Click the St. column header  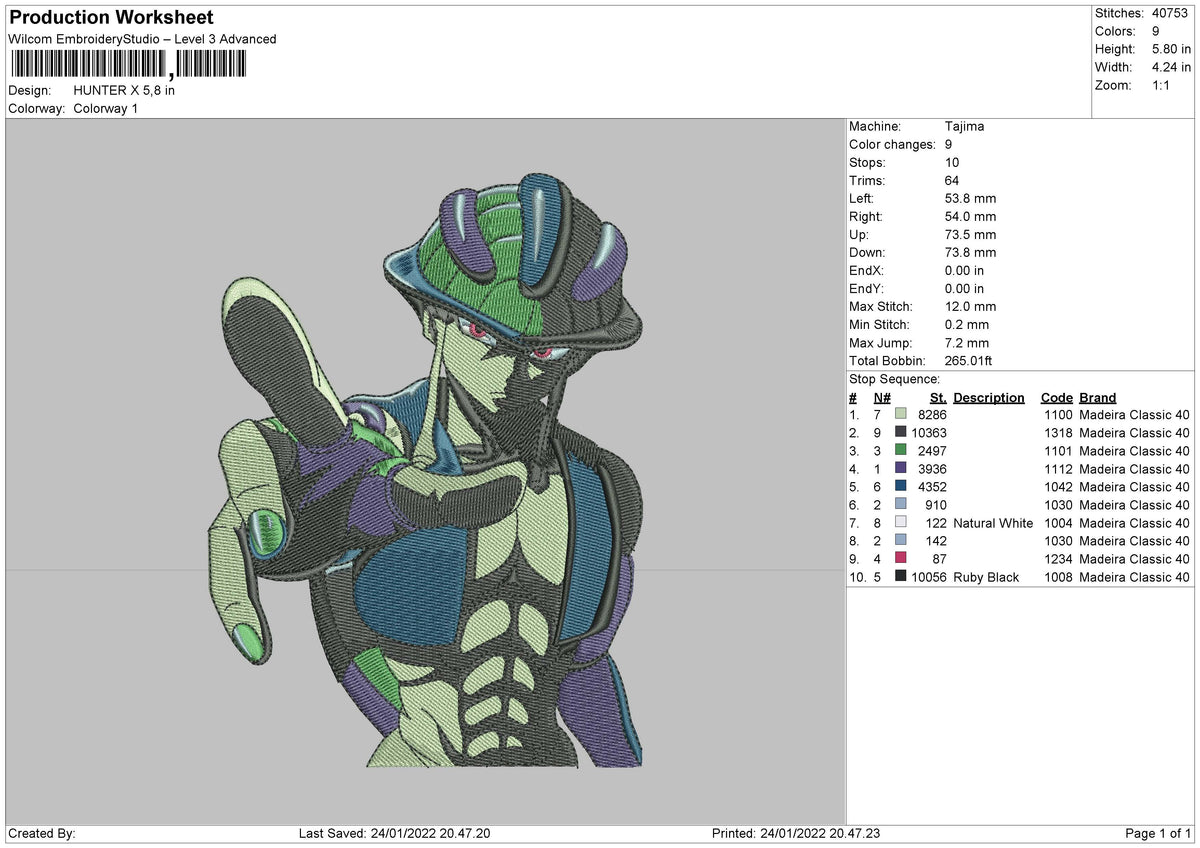click(938, 397)
